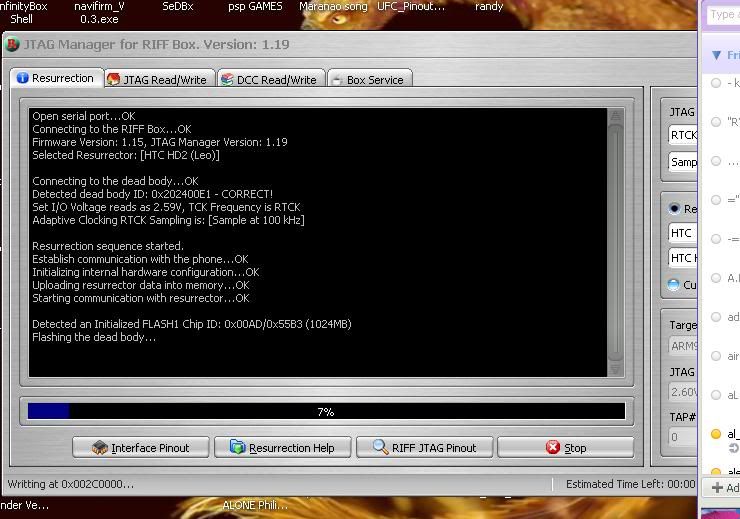The width and height of the screenshot is (740, 519).
Task: Click 'Selected Resurrector: [HTC HD2 (Leo)]' line
Action: pyautogui.click(x=126, y=155)
